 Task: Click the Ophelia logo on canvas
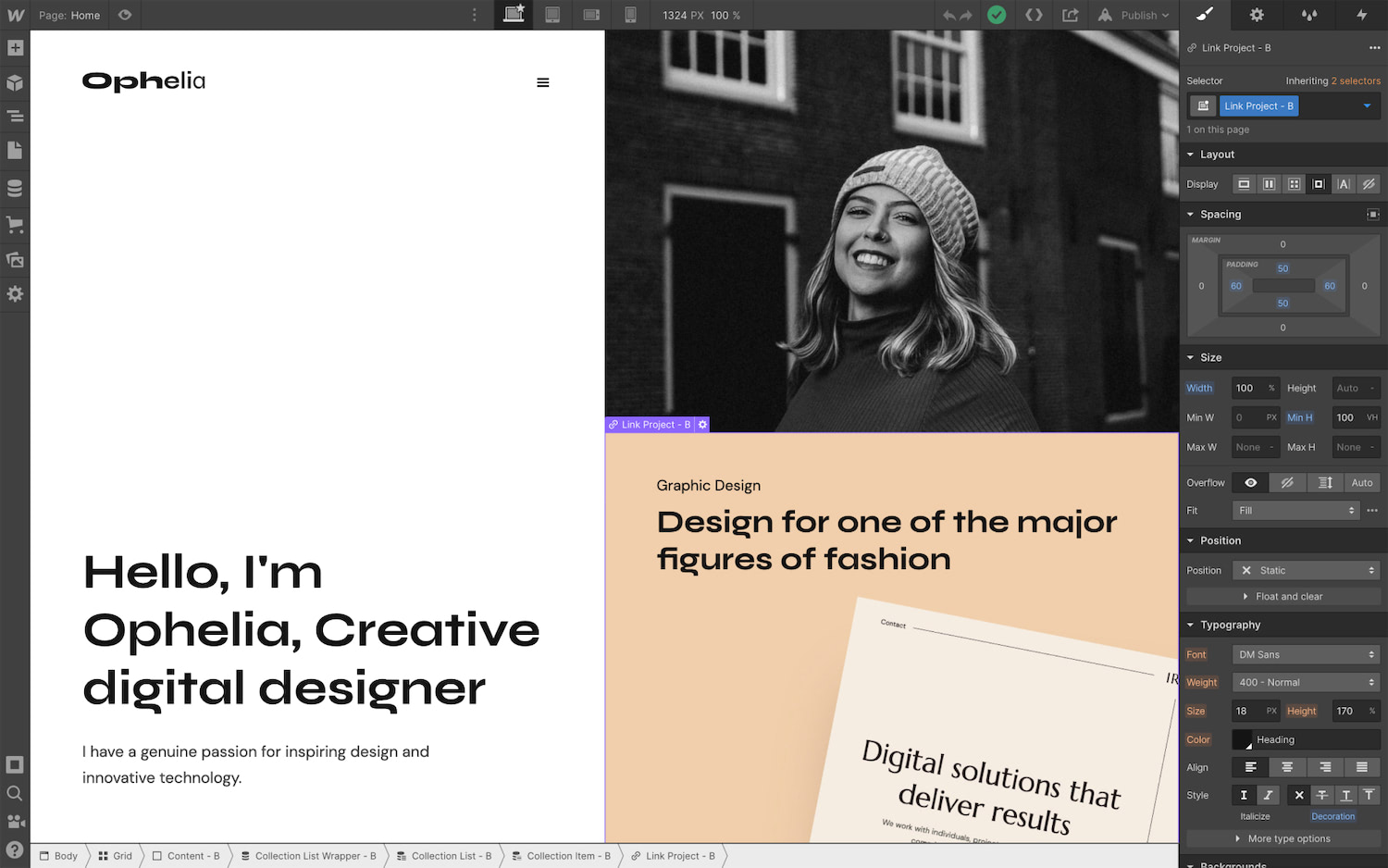pos(143,81)
